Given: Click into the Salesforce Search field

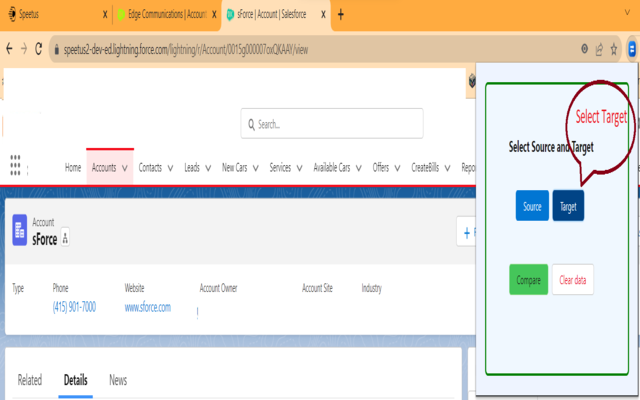Looking at the screenshot, I should [332, 123].
